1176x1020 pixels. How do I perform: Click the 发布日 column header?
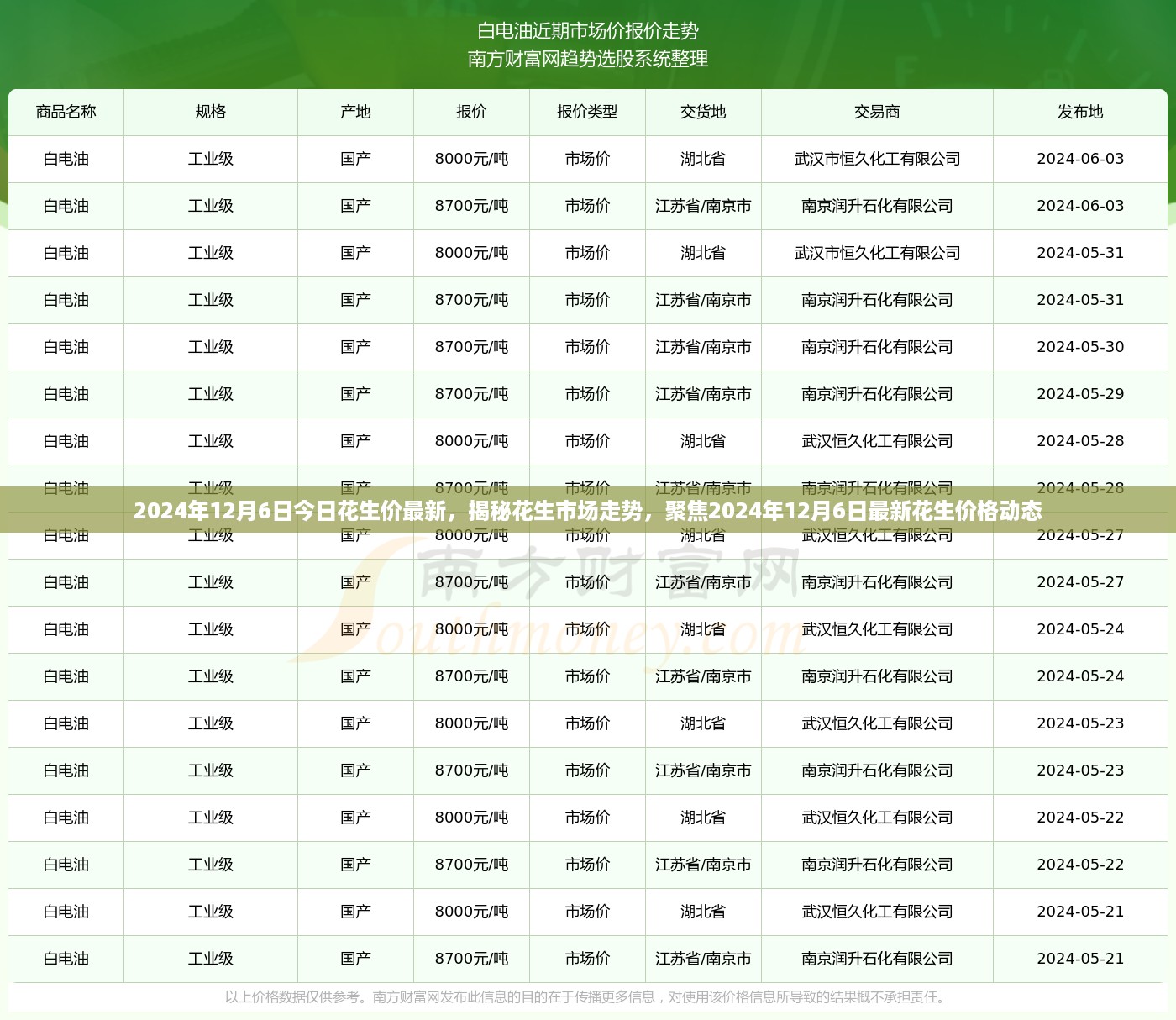pyautogui.click(x=1080, y=112)
